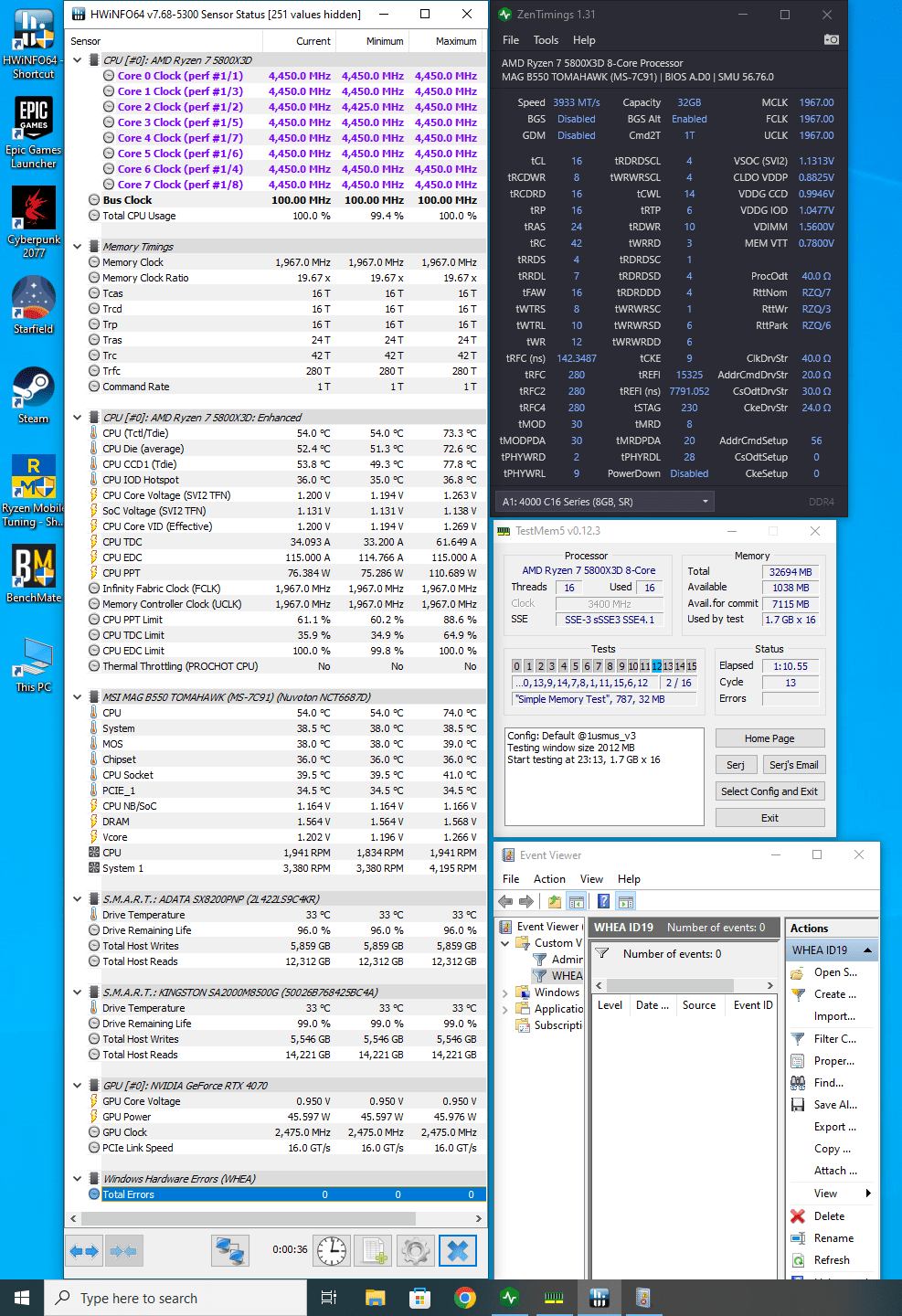
Task: Click Select Config and Exit button
Action: click(x=769, y=791)
